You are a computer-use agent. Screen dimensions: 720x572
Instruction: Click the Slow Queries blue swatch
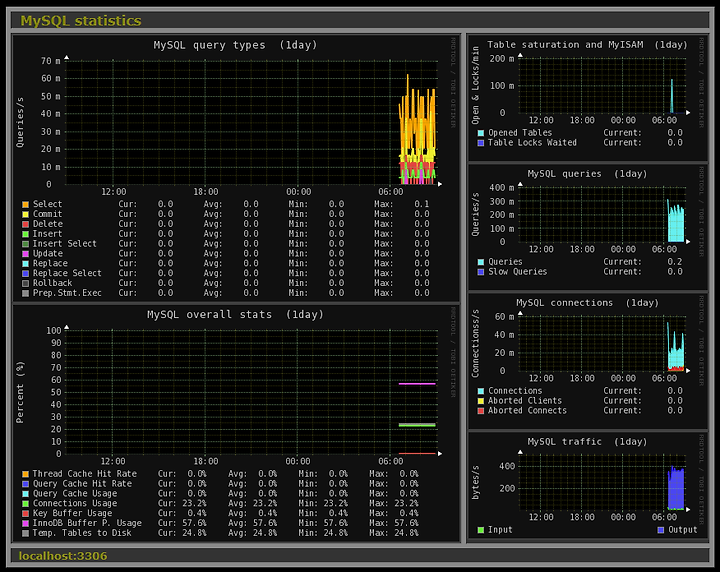coord(481,272)
